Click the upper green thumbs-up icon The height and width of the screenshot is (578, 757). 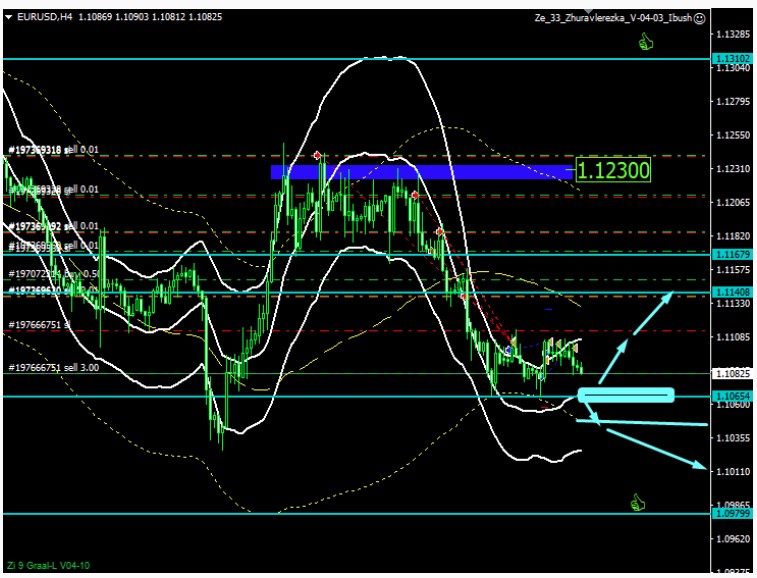646,42
